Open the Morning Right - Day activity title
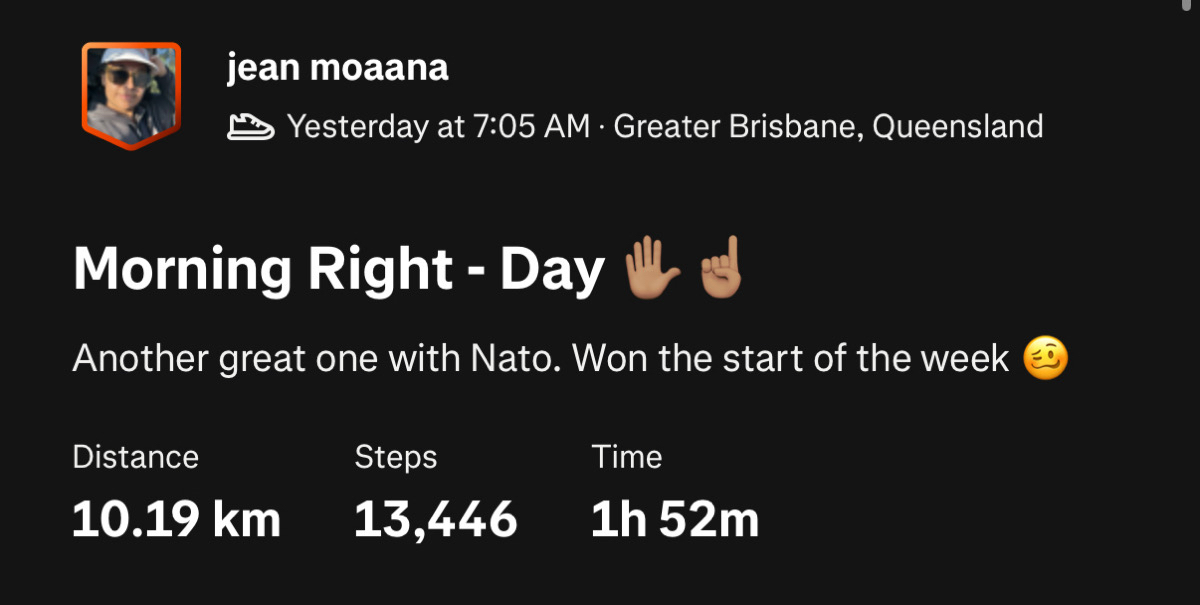The width and height of the screenshot is (1200, 605). (339, 268)
